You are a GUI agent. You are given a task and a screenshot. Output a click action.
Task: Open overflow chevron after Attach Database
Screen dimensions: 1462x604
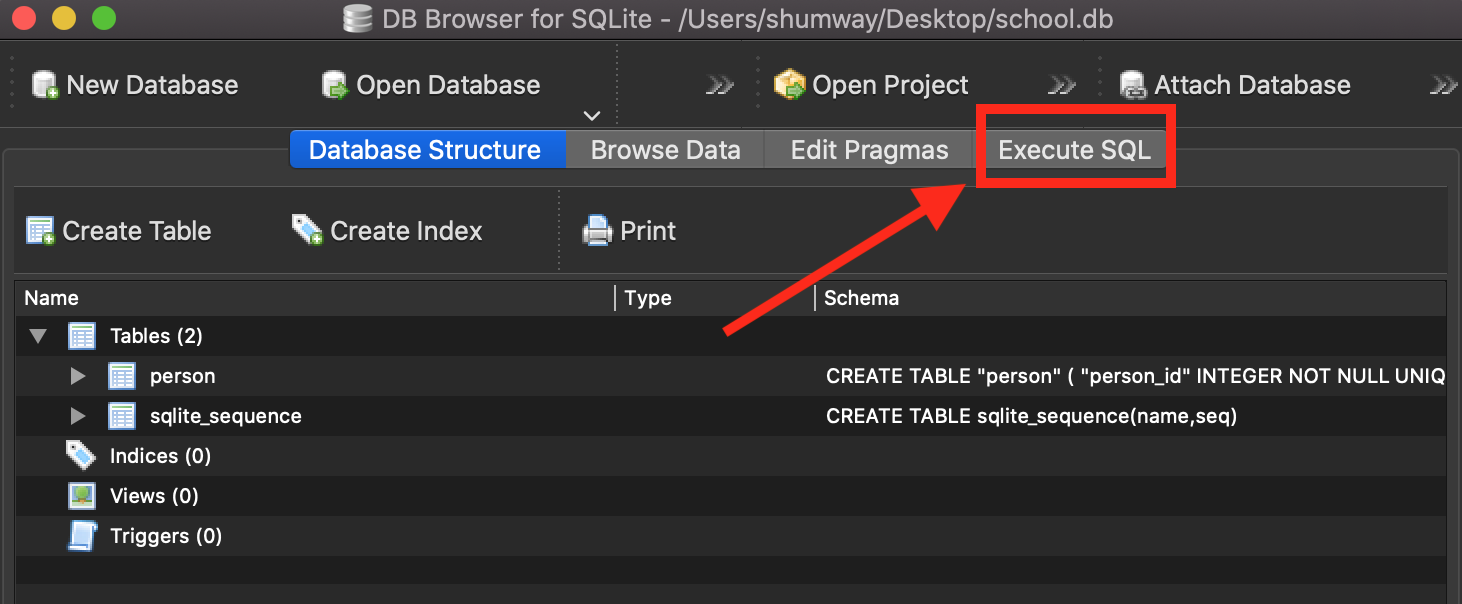pyautogui.click(x=1443, y=86)
